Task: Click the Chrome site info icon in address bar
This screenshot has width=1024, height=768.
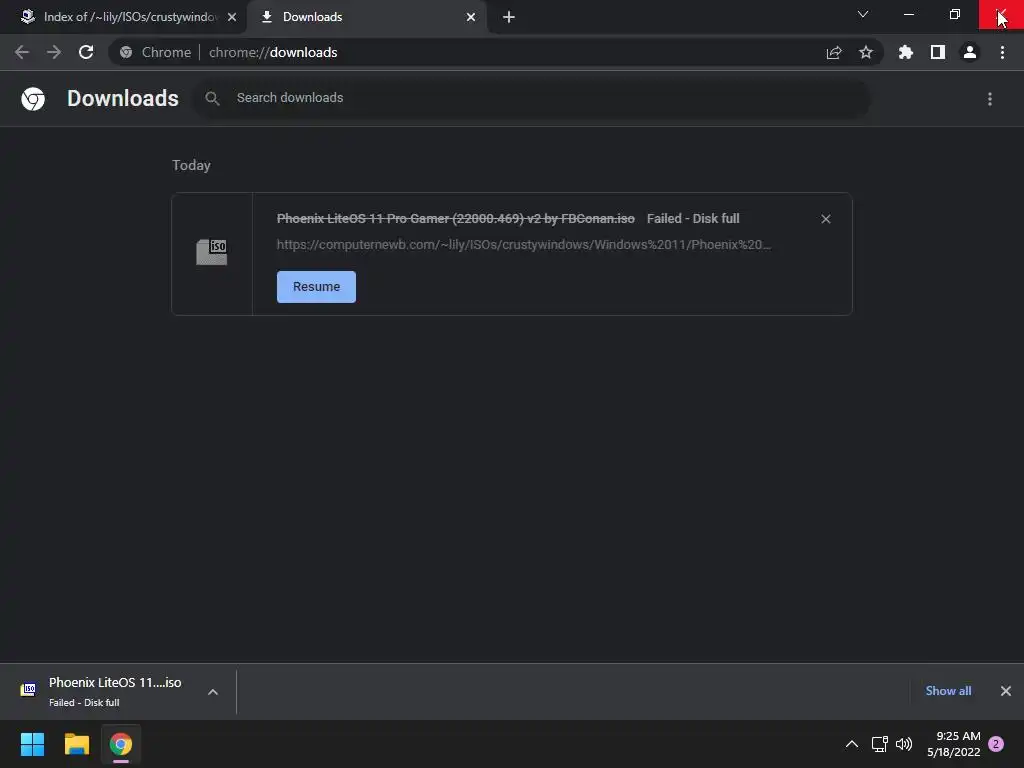Action: point(126,52)
